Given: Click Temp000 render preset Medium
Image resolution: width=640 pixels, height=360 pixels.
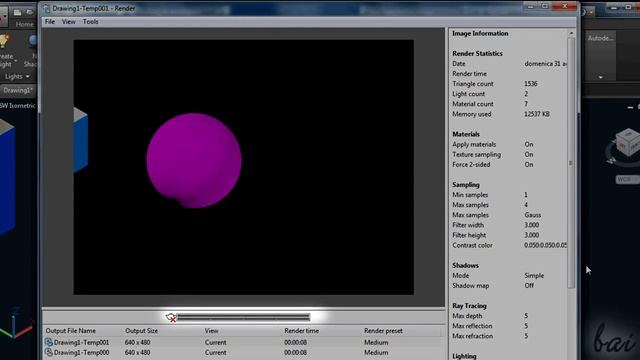Looking at the screenshot, I should 376,352.
